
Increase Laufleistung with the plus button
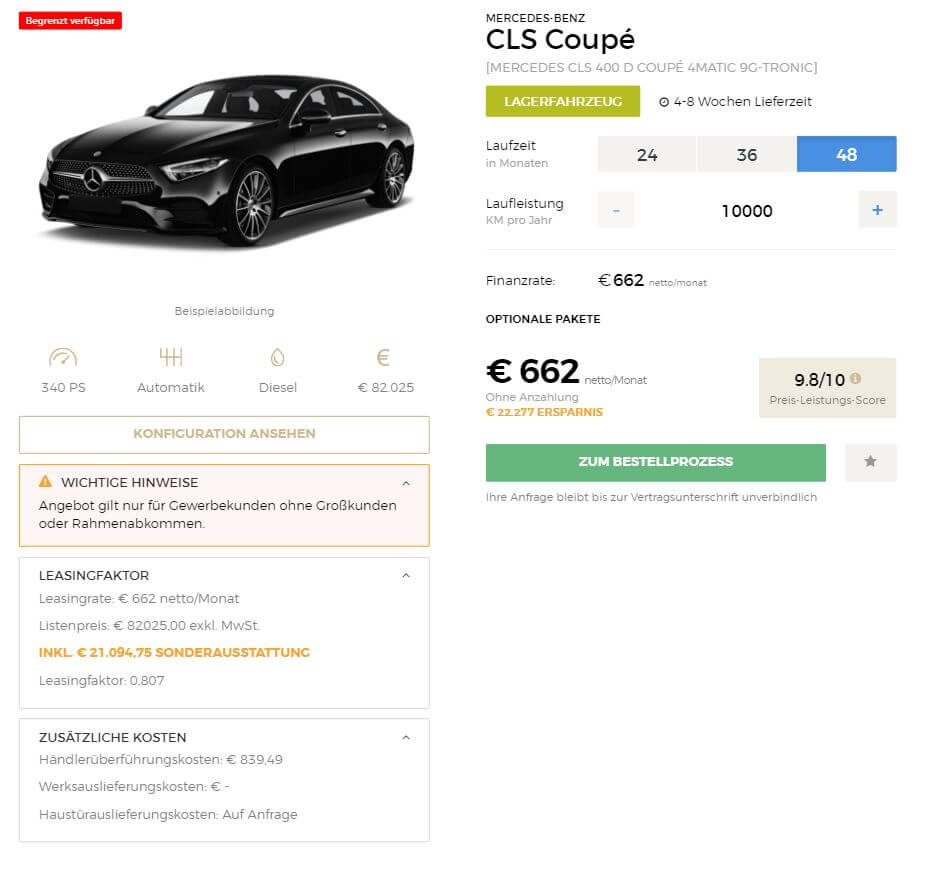pyautogui.click(x=878, y=210)
